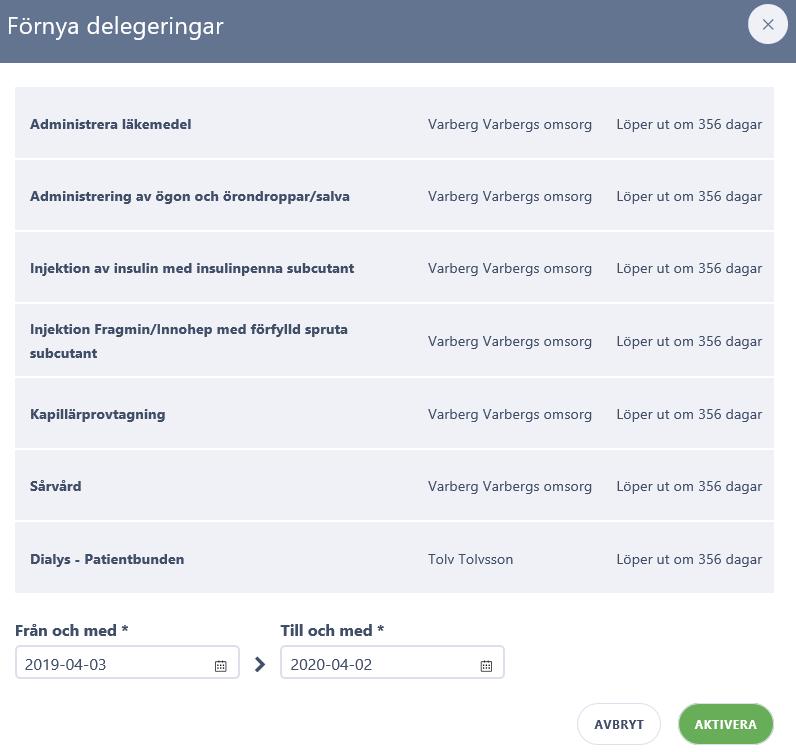Open calendar picker for Till och med date

486,665
